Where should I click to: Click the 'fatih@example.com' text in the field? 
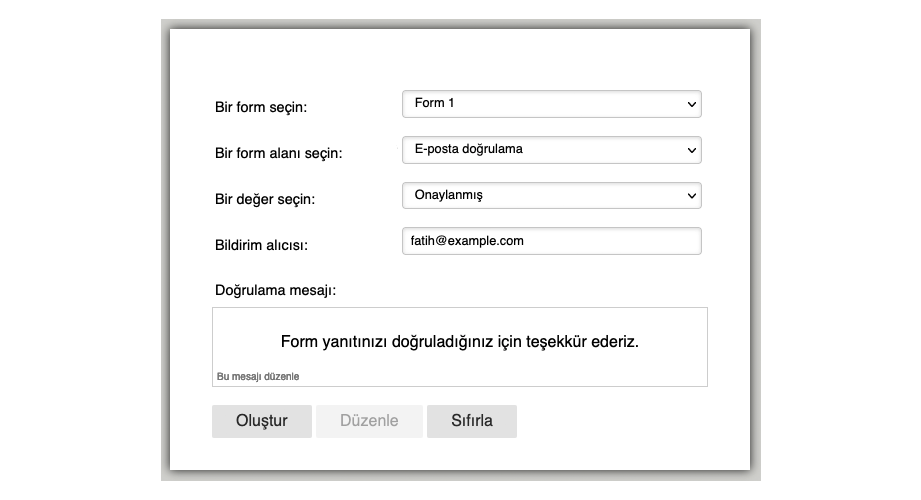pos(467,241)
